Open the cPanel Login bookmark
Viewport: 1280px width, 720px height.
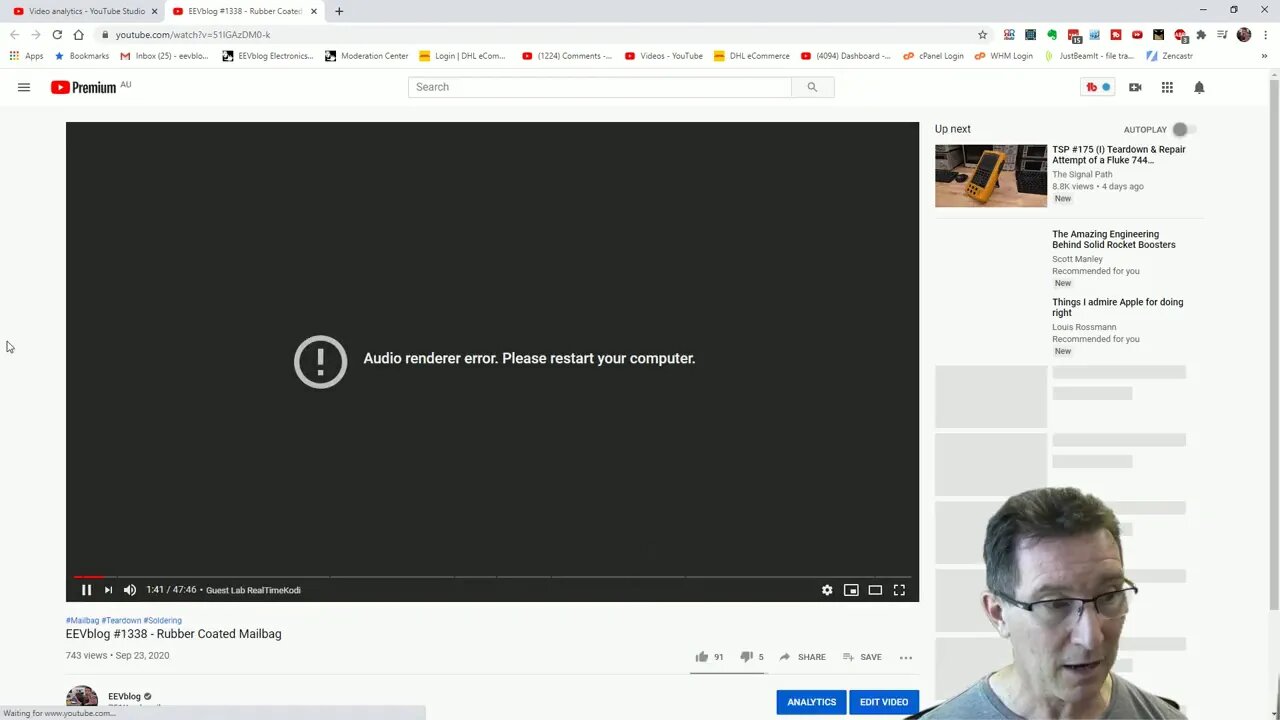coord(932,56)
